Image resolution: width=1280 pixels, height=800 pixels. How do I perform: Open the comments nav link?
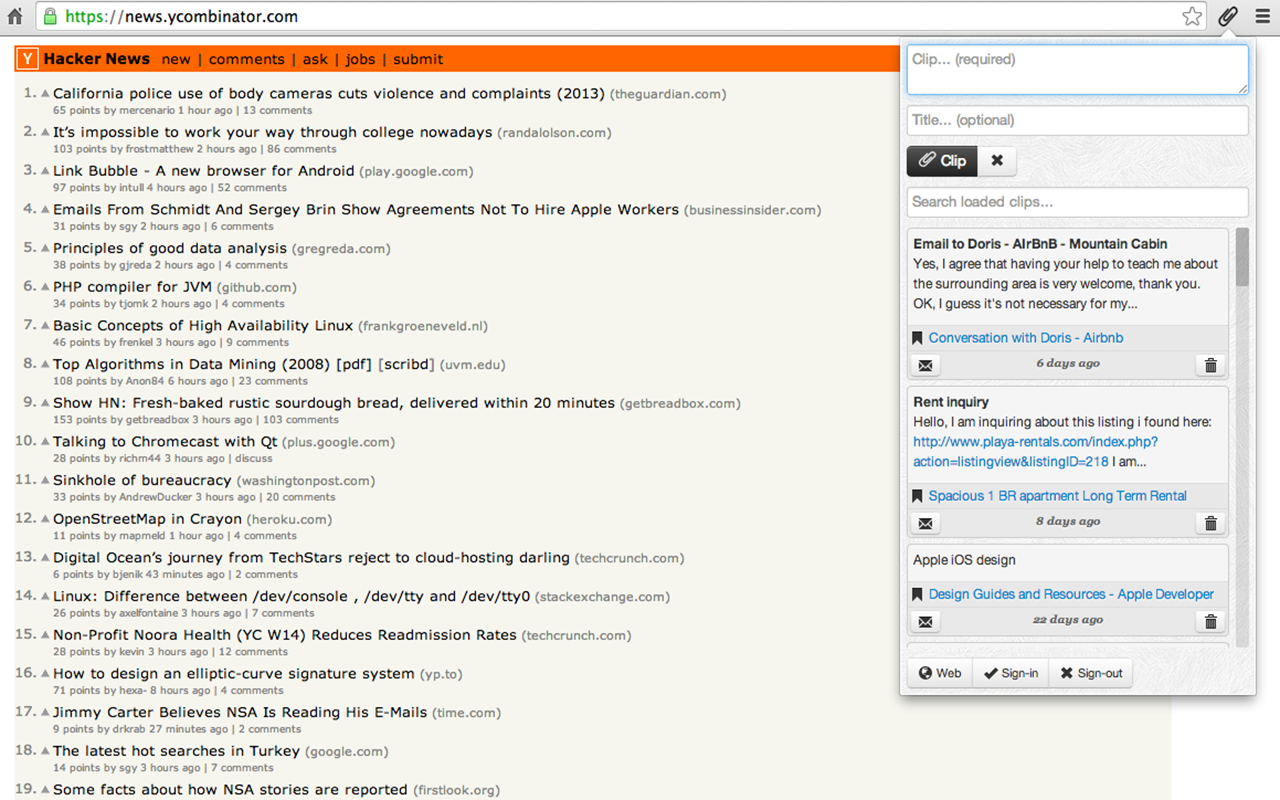coord(247,59)
